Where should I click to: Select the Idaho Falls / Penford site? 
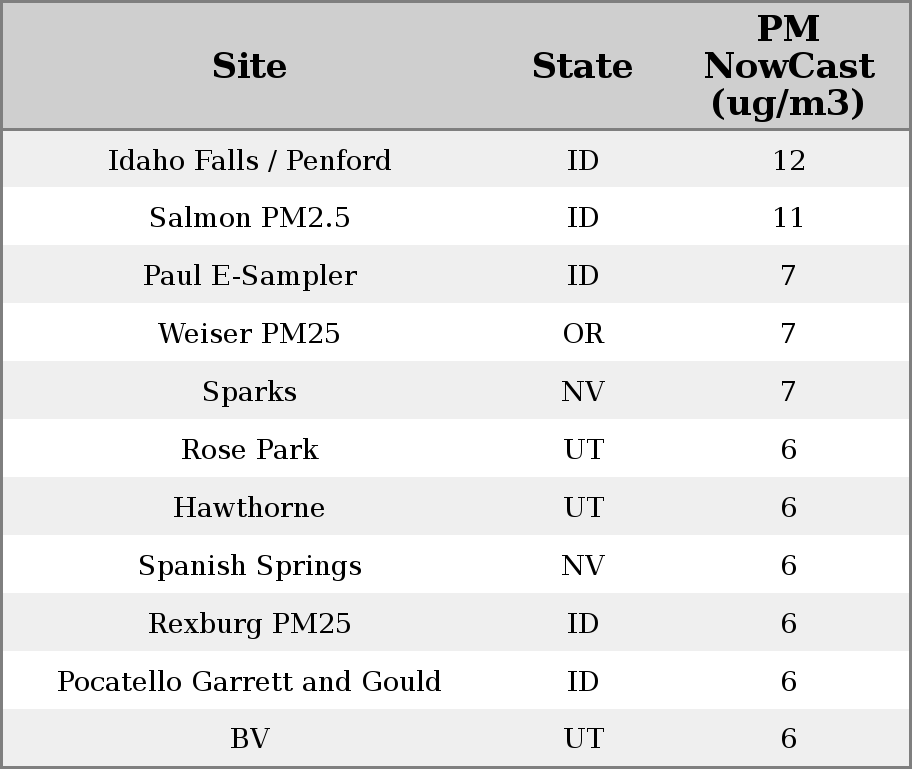(x=249, y=160)
